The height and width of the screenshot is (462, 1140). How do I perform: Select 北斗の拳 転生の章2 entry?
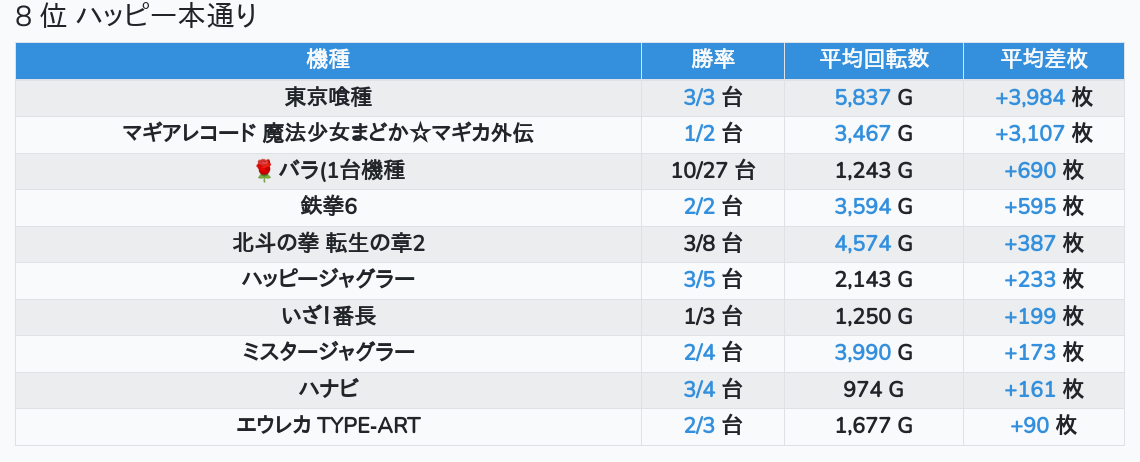point(328,244)
